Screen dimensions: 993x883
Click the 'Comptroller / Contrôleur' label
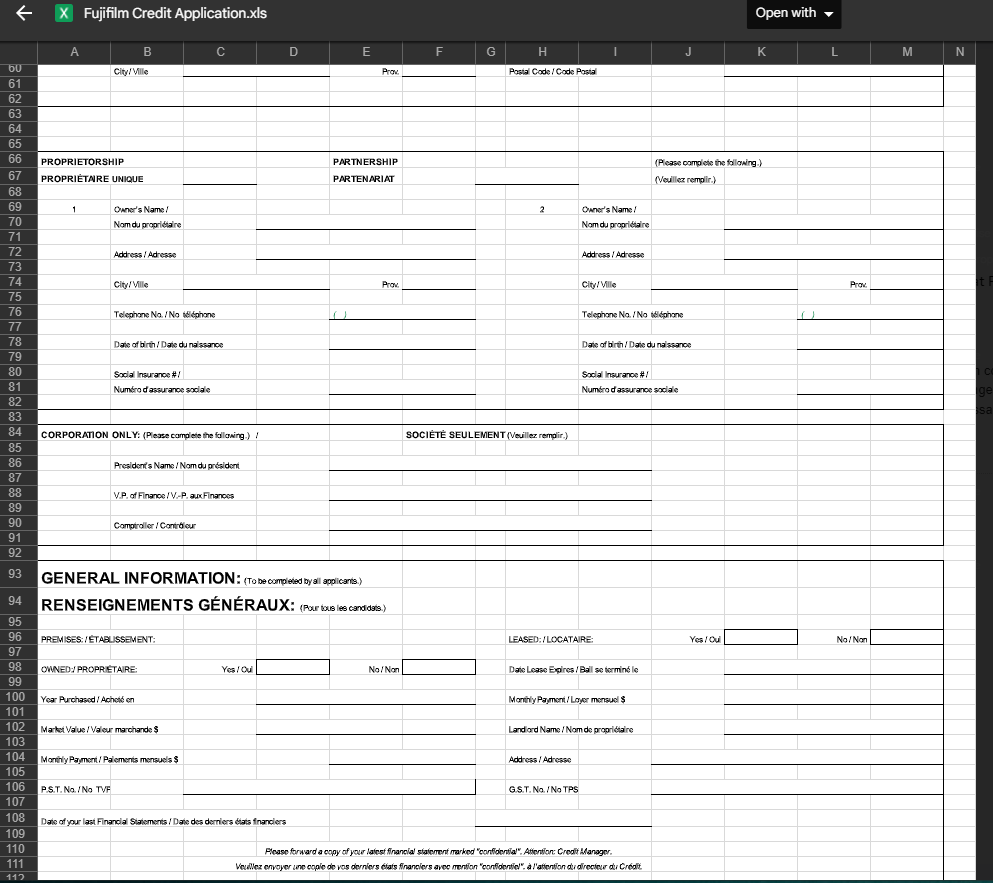coord(155,526)
